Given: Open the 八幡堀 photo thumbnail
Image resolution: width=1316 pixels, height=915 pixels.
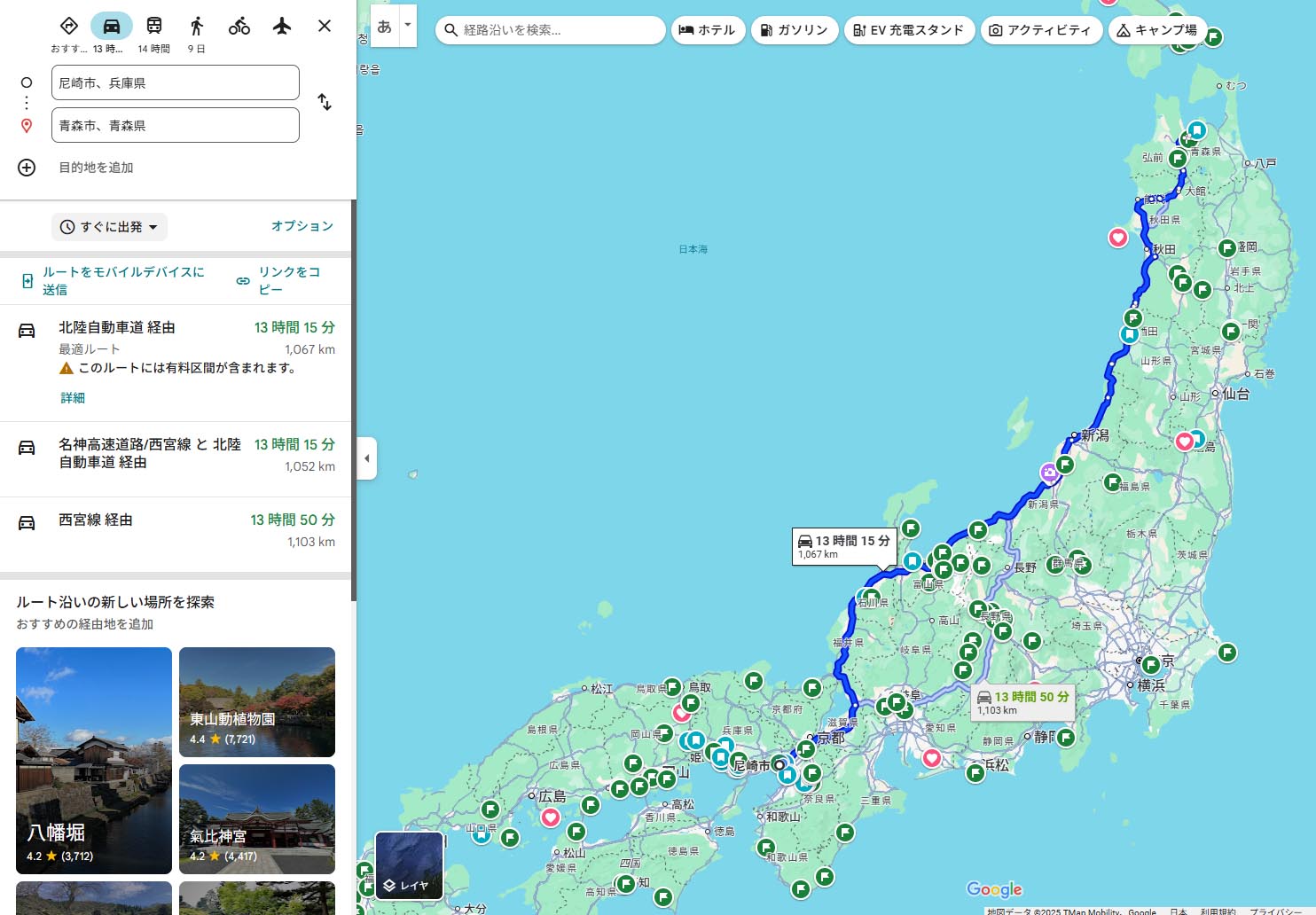Looking at the screenshot, I should 94,760.
